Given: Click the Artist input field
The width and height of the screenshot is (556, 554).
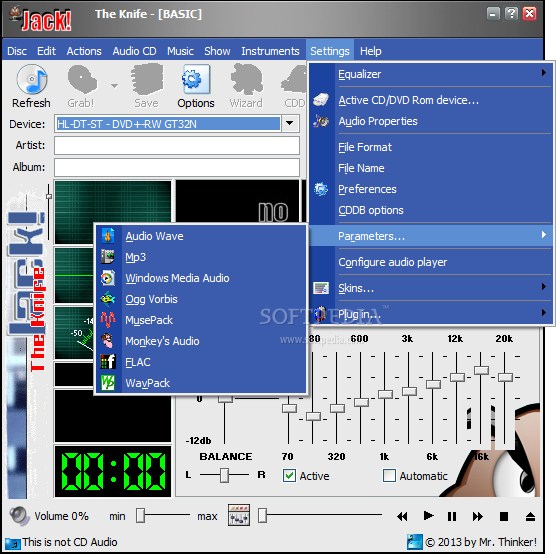Looking at the screenshot, I should pos(177,145).
